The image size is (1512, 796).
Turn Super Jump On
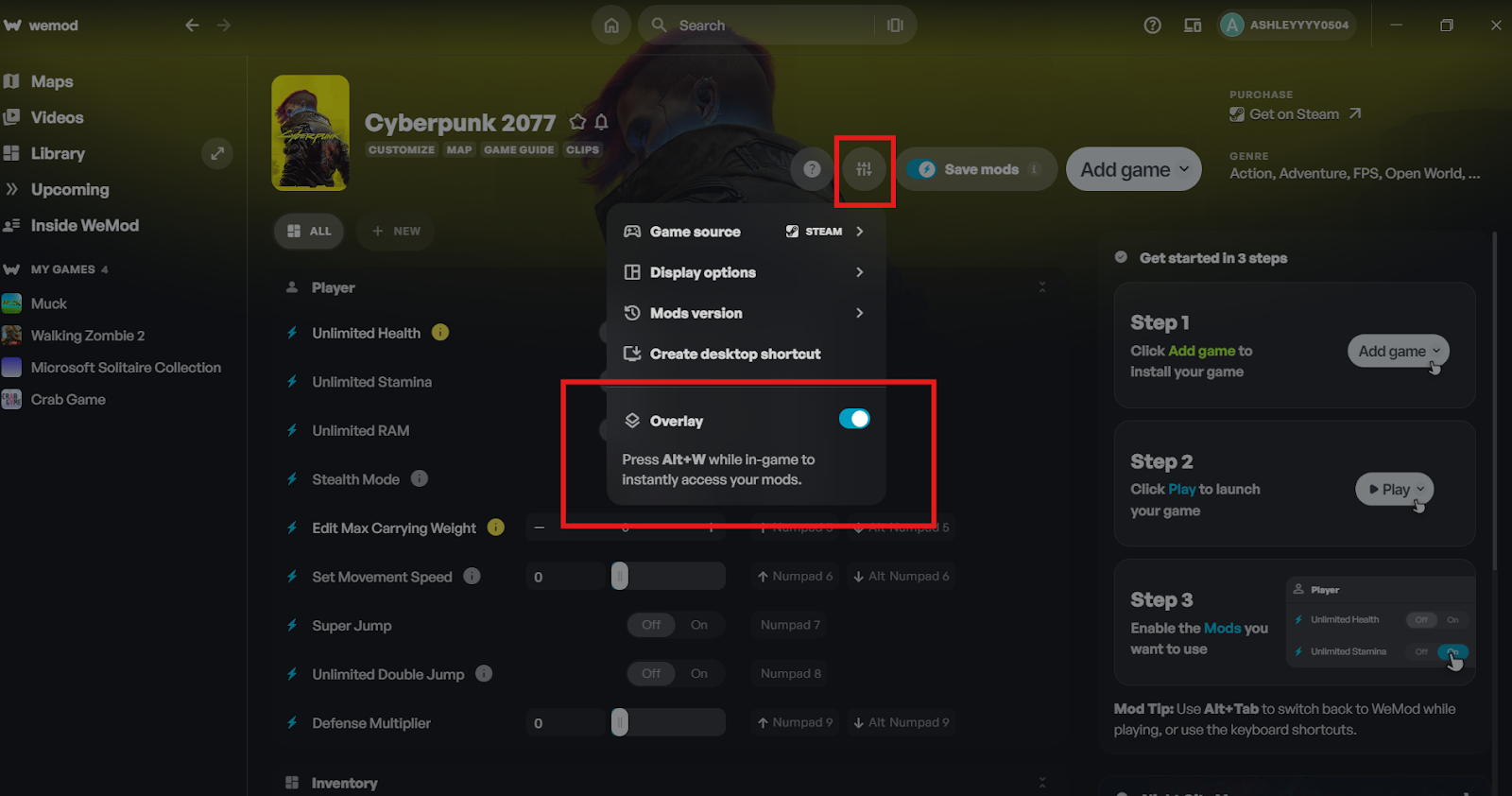699,625
